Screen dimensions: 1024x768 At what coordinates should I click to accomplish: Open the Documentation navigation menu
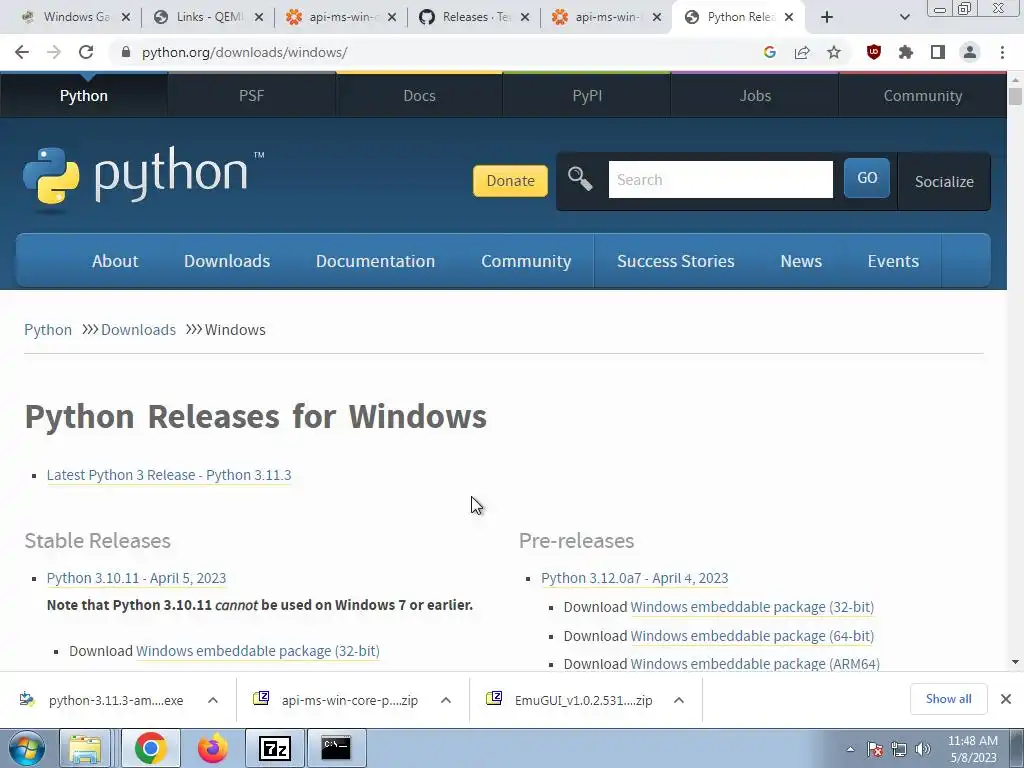point(376,261)
